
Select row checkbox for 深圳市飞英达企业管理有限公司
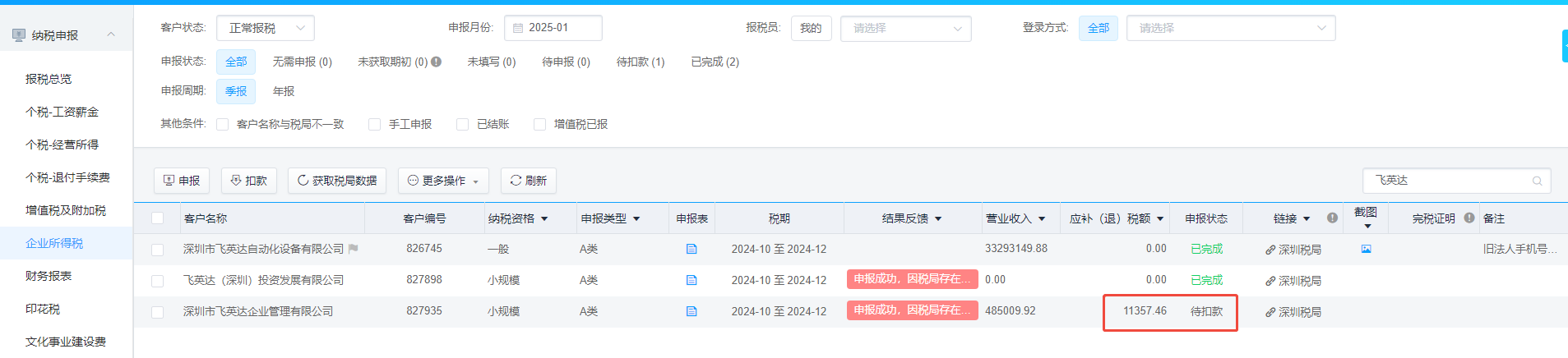click(x=158, y=312)
